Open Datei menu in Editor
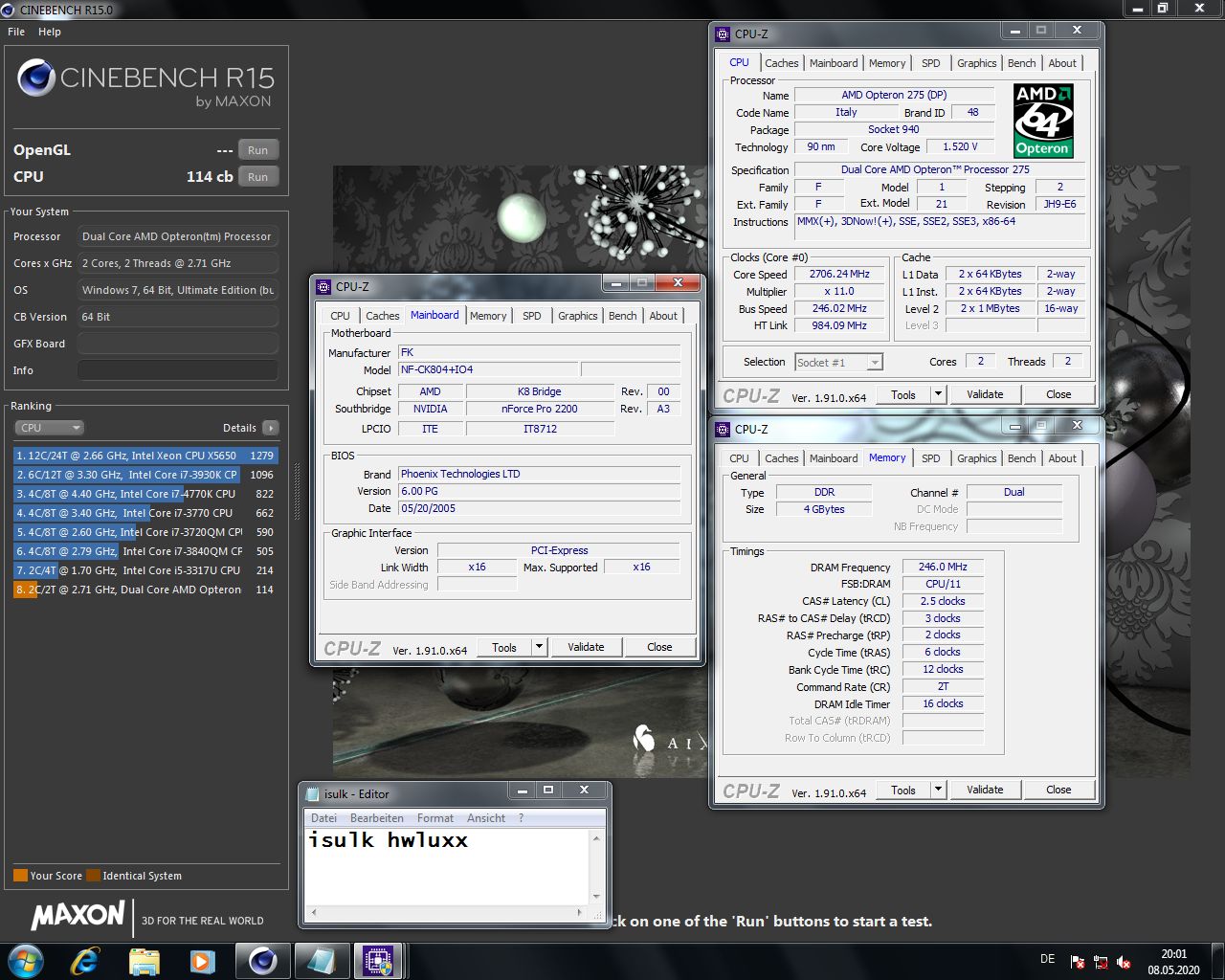 (323, 818)
